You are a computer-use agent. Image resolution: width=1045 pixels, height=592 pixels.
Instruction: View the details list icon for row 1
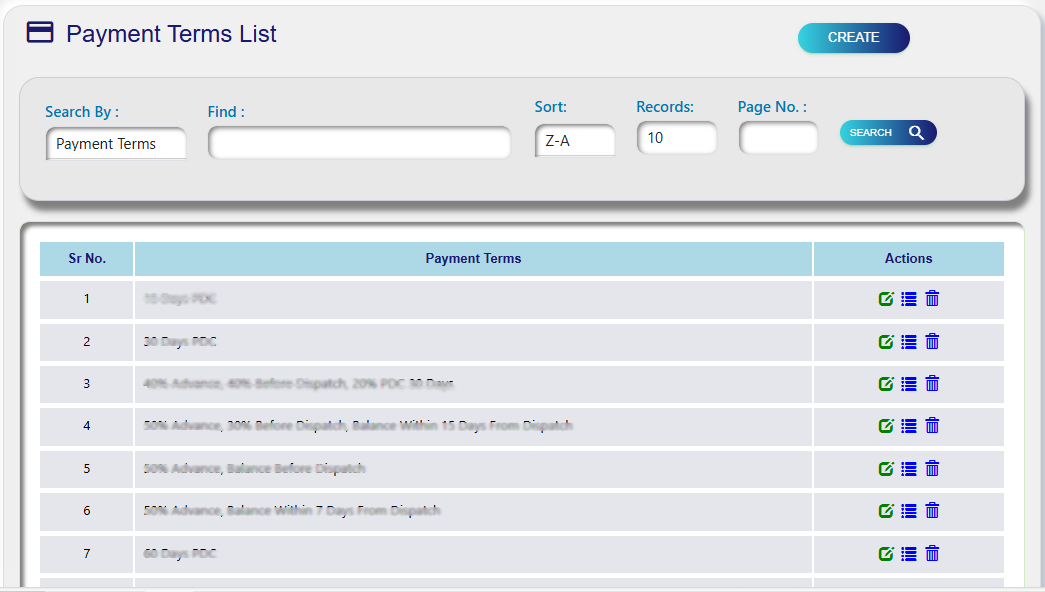point(909,299)
